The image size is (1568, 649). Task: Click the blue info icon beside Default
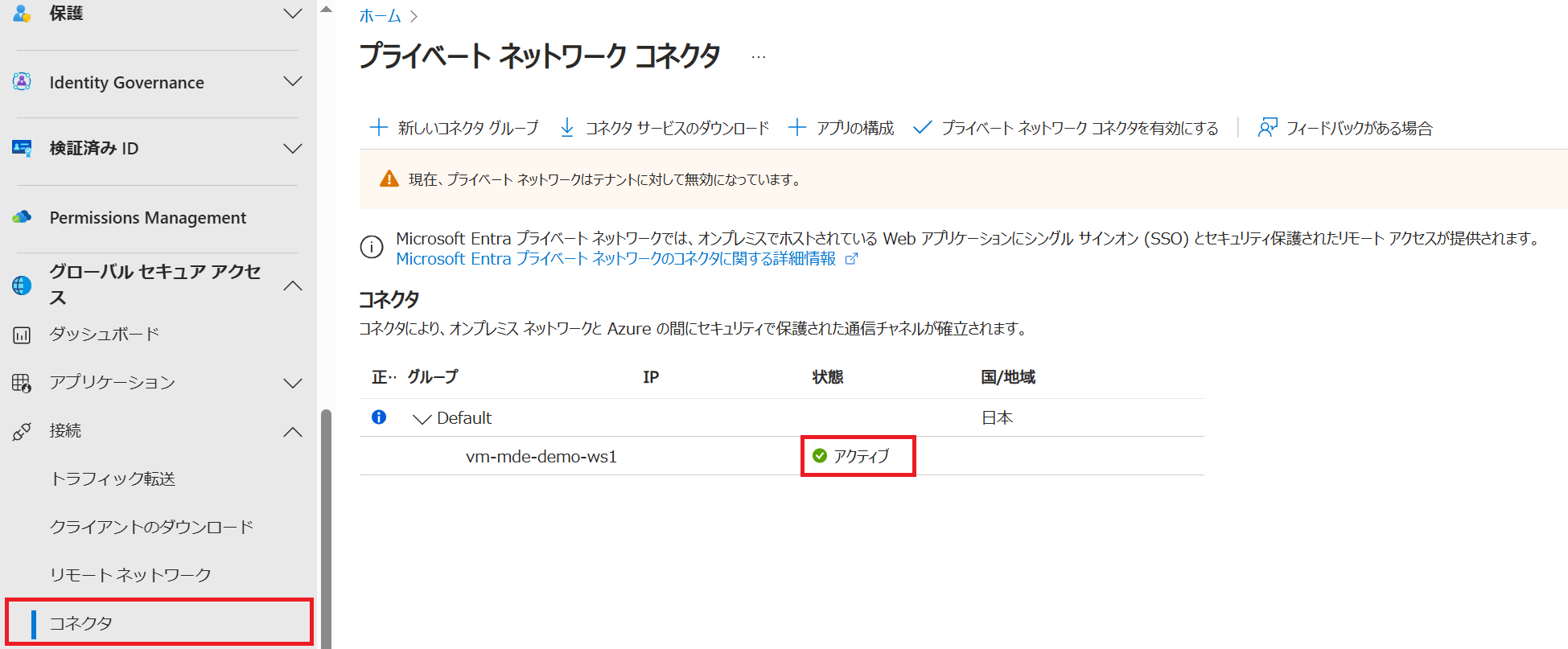click(379, 417)
